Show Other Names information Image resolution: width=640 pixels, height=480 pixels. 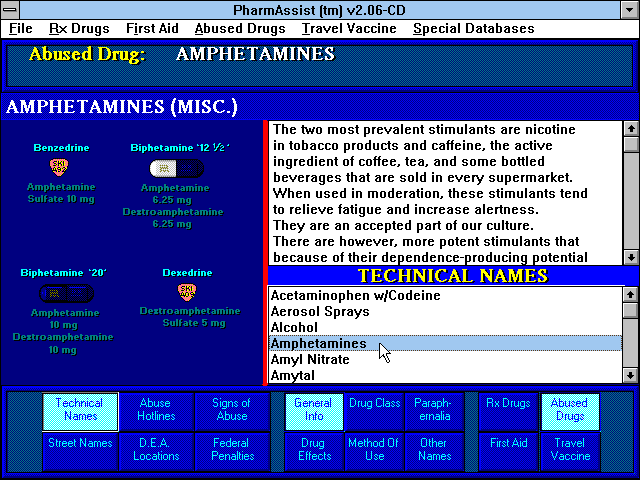coord(434,451)
